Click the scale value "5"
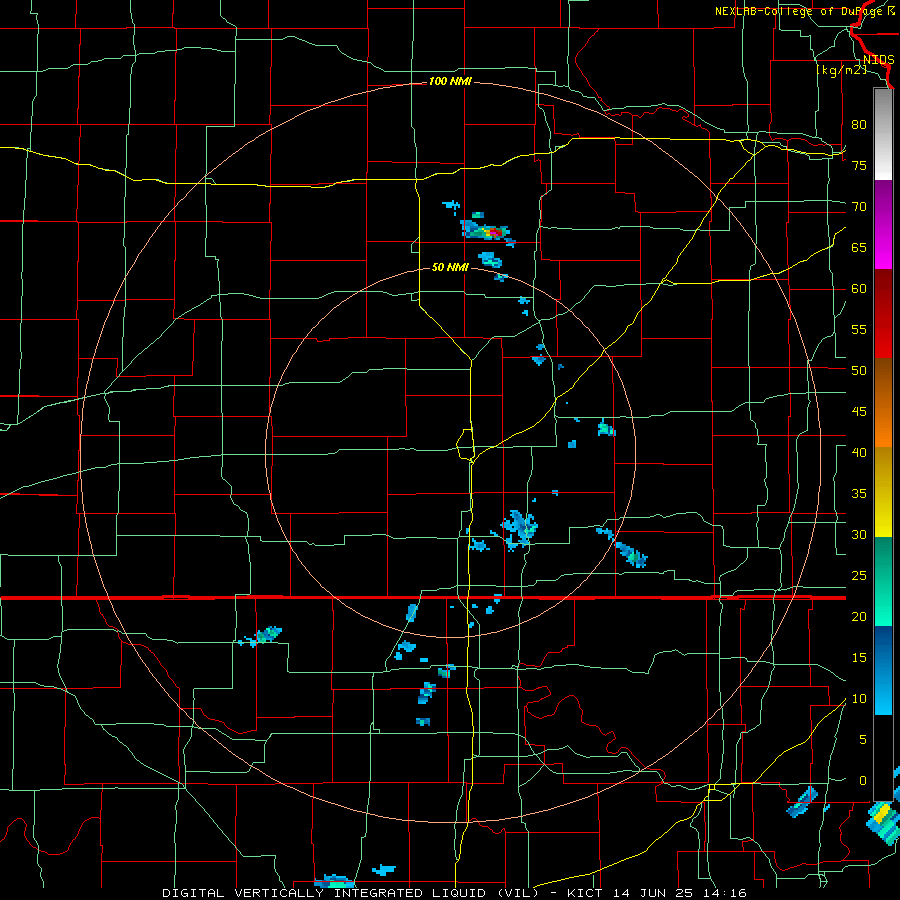The height and width of the screenshot is (900, 900). click(x=863, y=740)
